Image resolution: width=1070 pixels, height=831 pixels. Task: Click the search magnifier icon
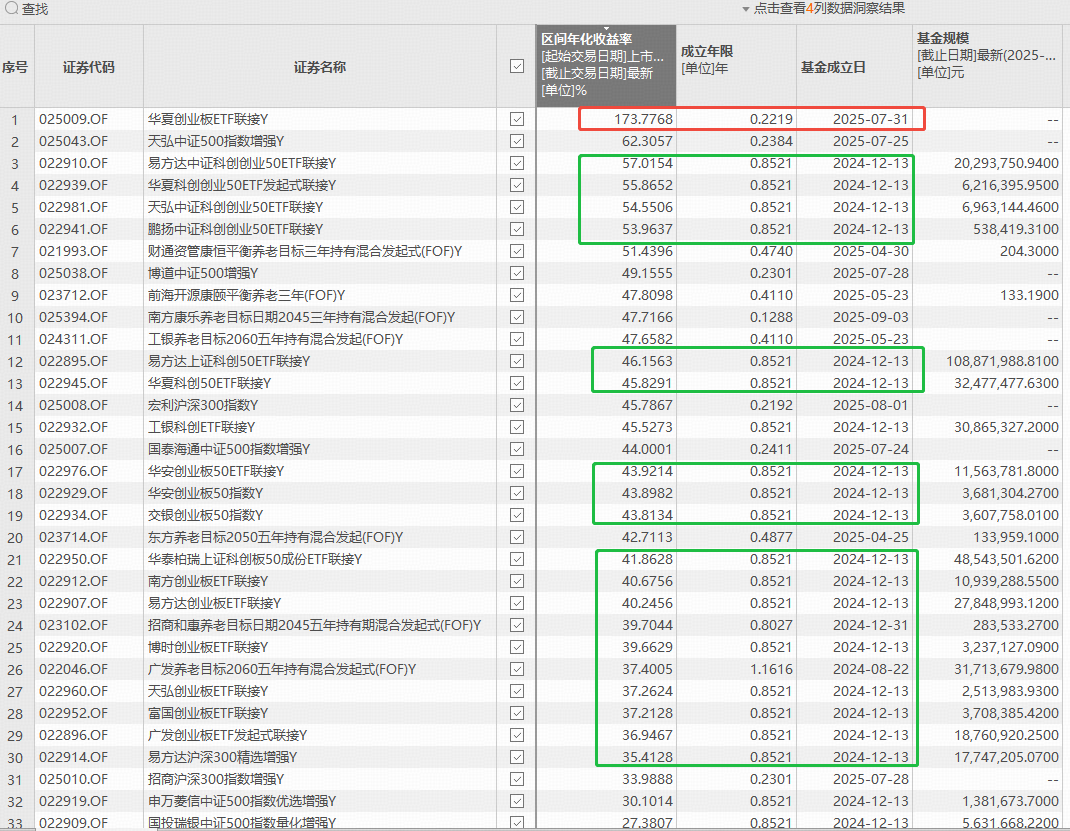click(x=11, y=9)
